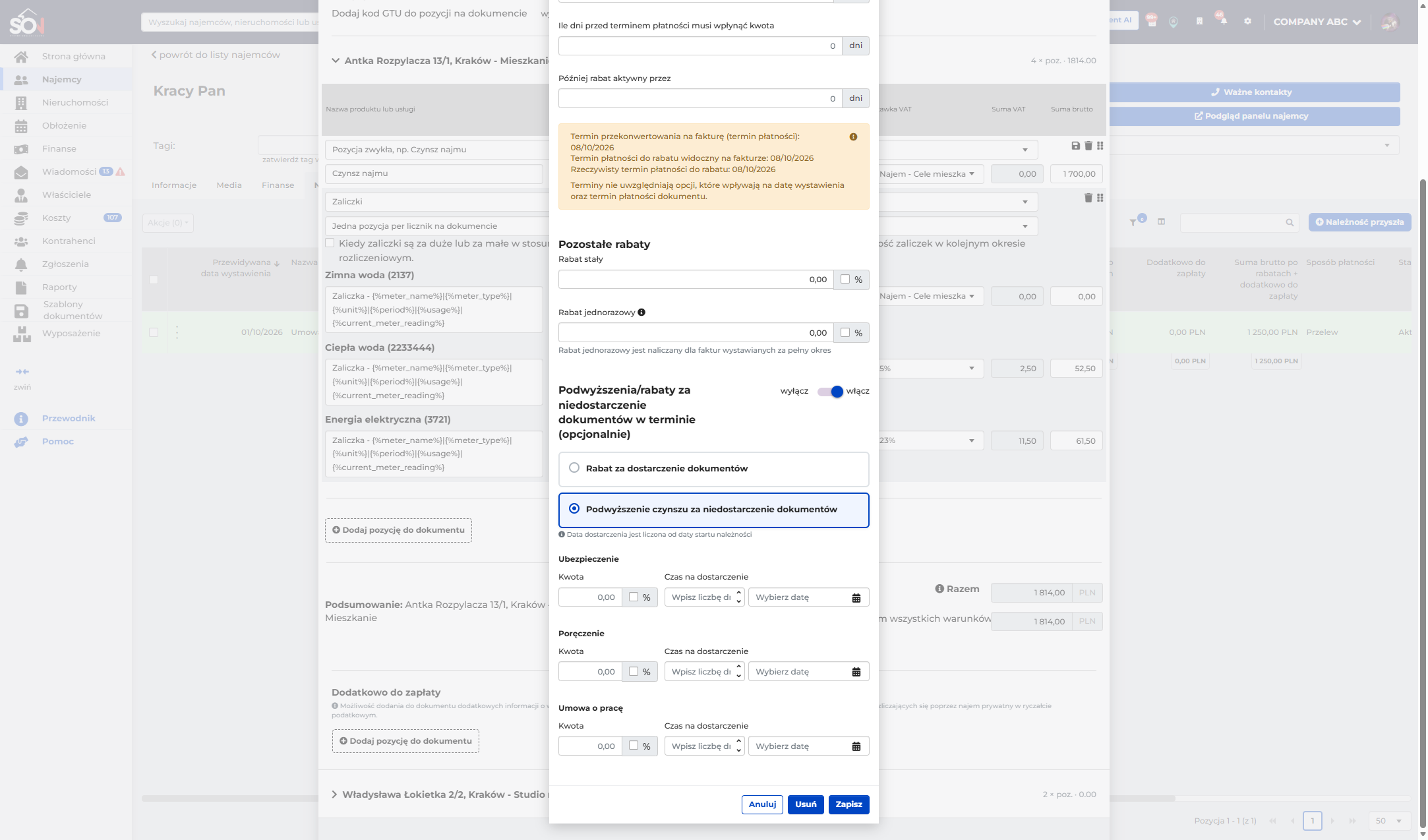
Task: Open calendar picker in Ubezpieczenie row
Action: coord(856,598)
